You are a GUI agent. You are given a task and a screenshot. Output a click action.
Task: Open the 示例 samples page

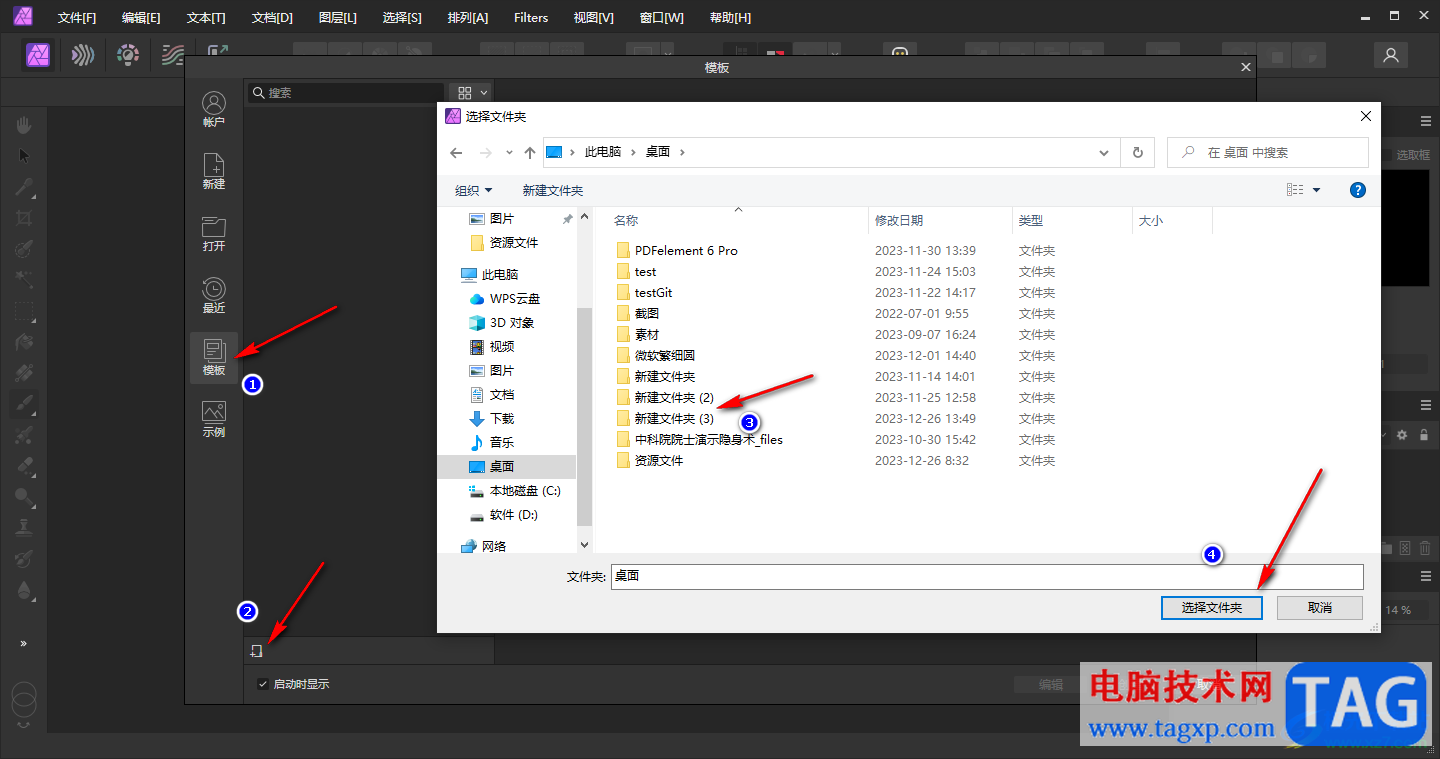pos(214,420)
